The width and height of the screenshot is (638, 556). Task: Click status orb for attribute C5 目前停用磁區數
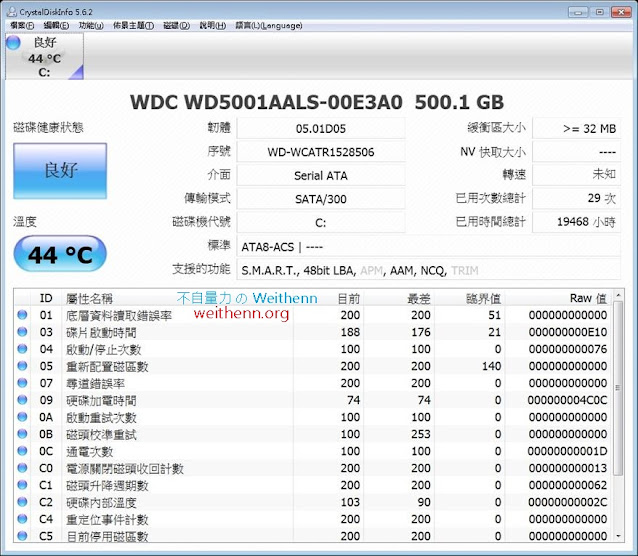coord(22,536)
